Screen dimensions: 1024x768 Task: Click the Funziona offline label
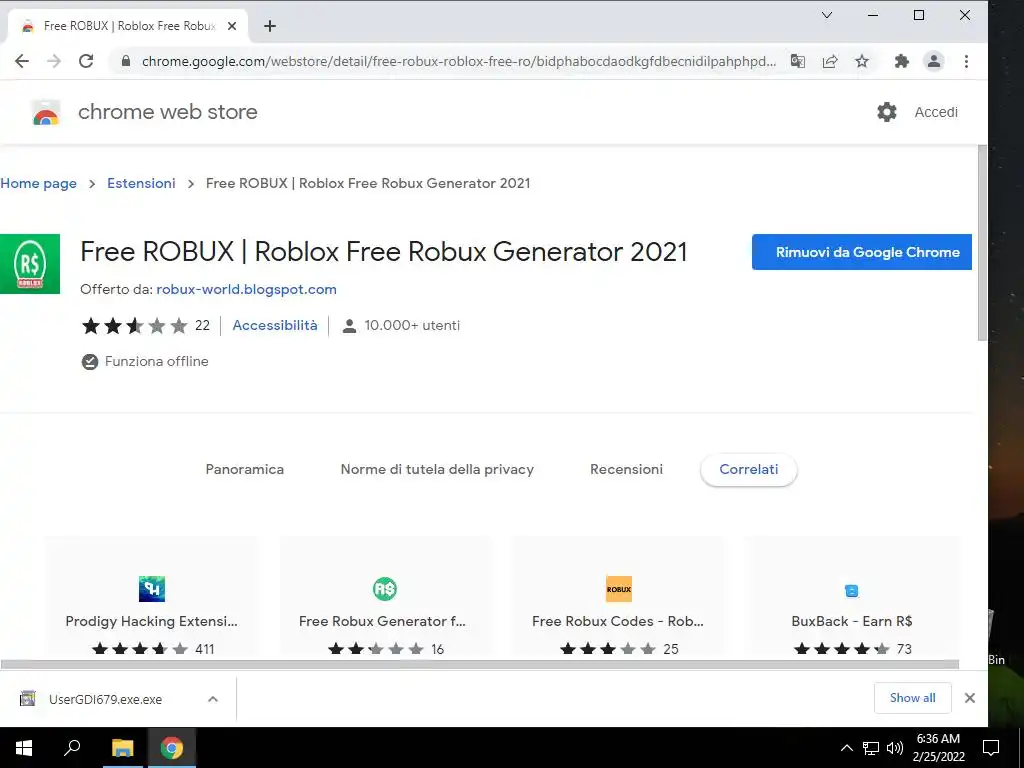(156, 361)
